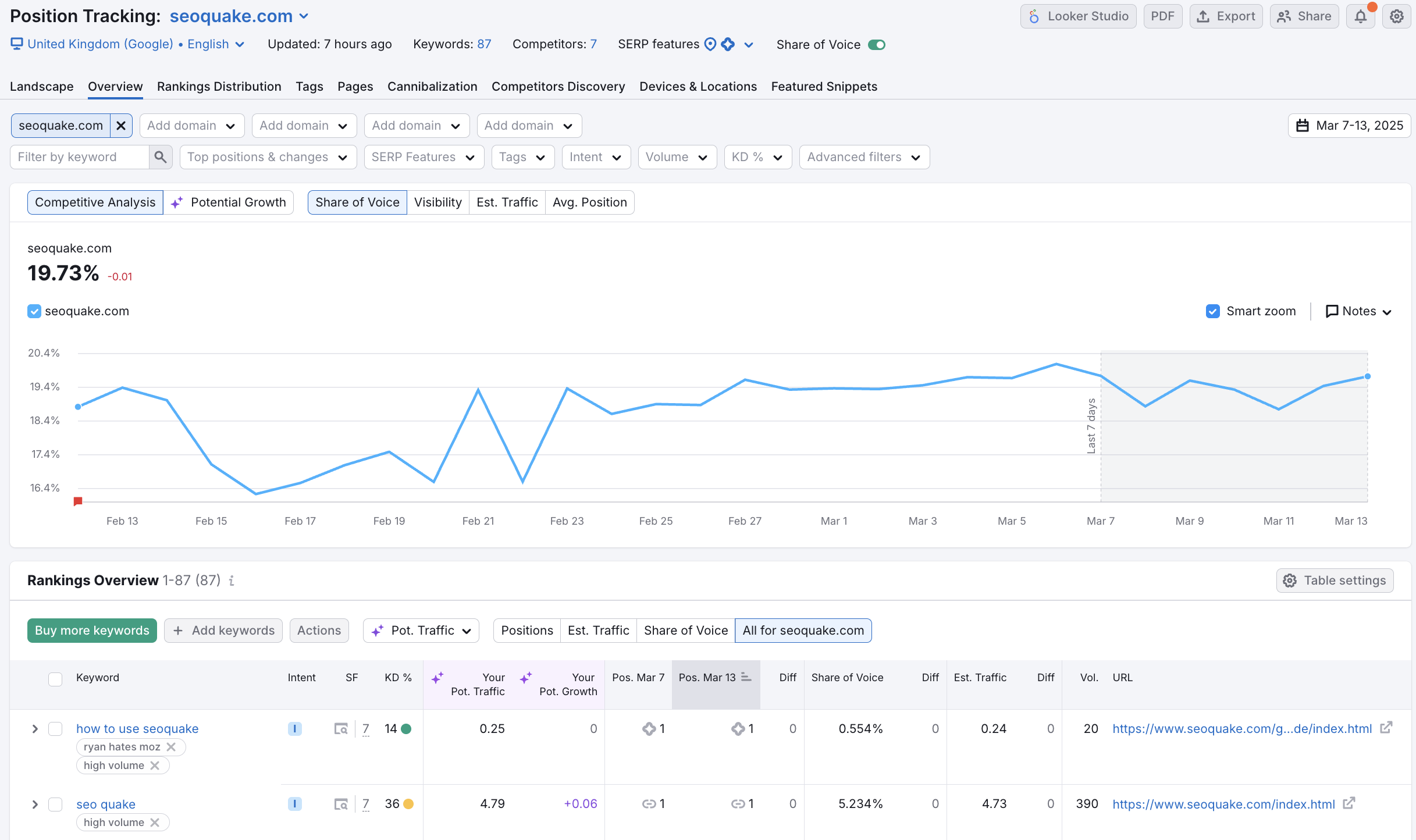Expand the seo quake keyword row
This screenshot has width=1416, height=840.
click(34, 804)
